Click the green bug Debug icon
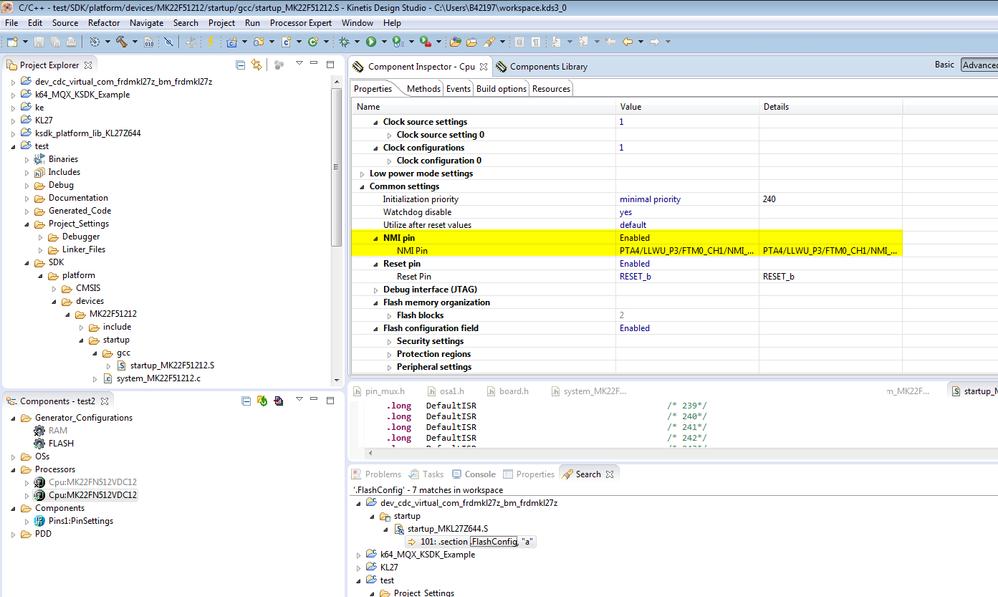 click(344, 42)
